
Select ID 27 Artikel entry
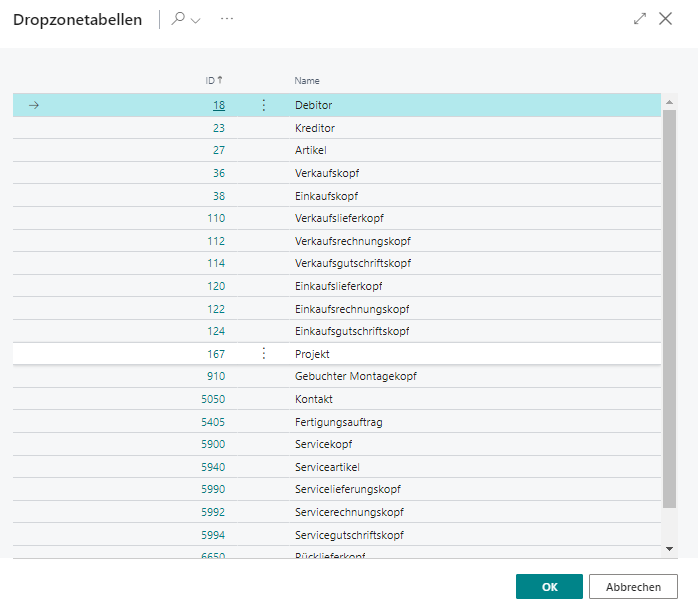coord(219,150)
